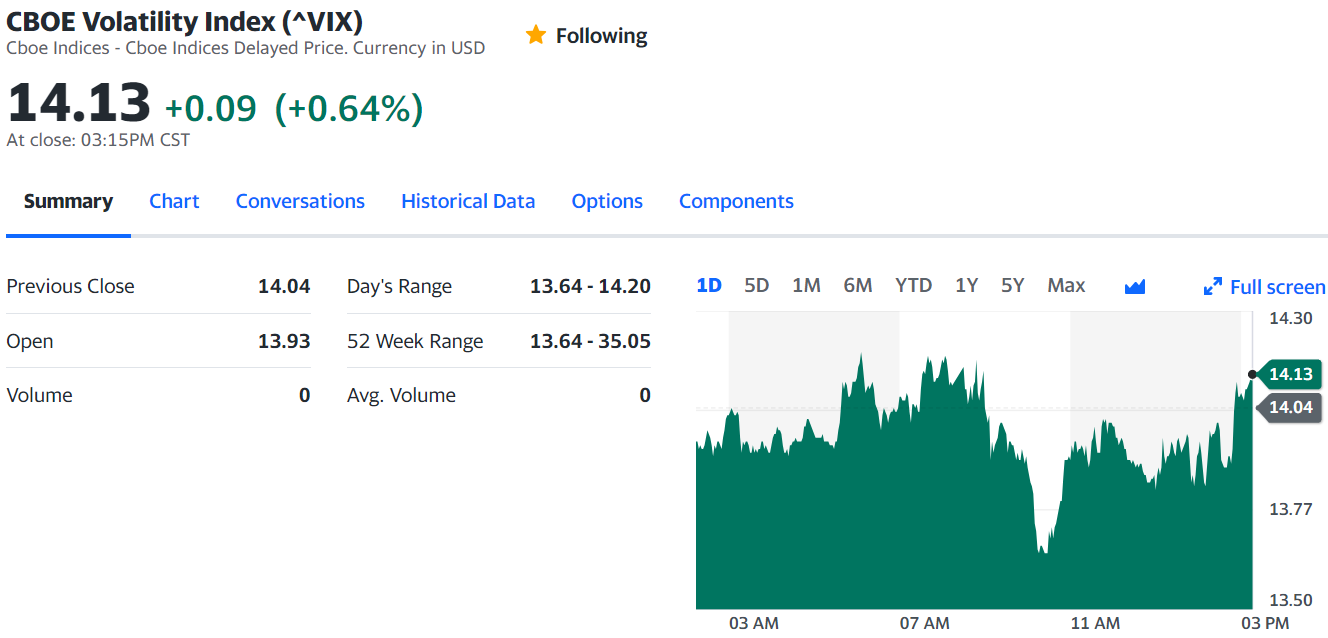Go to the Historical Data tab
Screen dimensions: 1328x638
tap(468, 201)
